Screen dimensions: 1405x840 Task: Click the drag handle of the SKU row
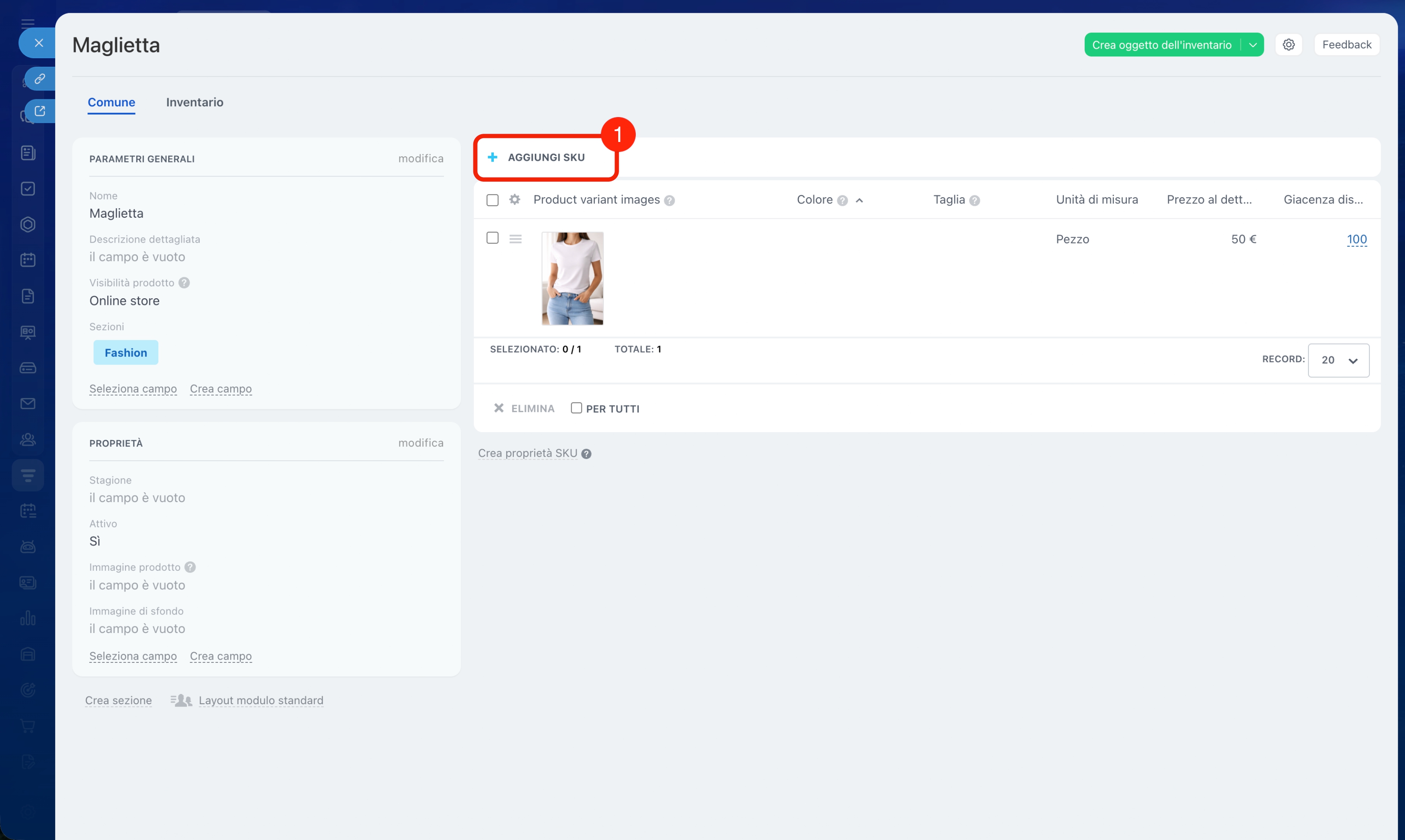pyautogui.click(x=515, y=239)
